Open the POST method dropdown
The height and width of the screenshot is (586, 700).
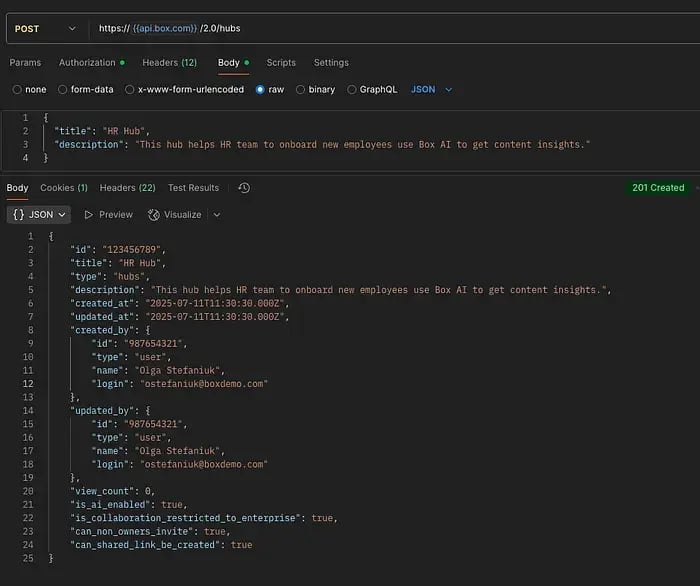(45, 29)
